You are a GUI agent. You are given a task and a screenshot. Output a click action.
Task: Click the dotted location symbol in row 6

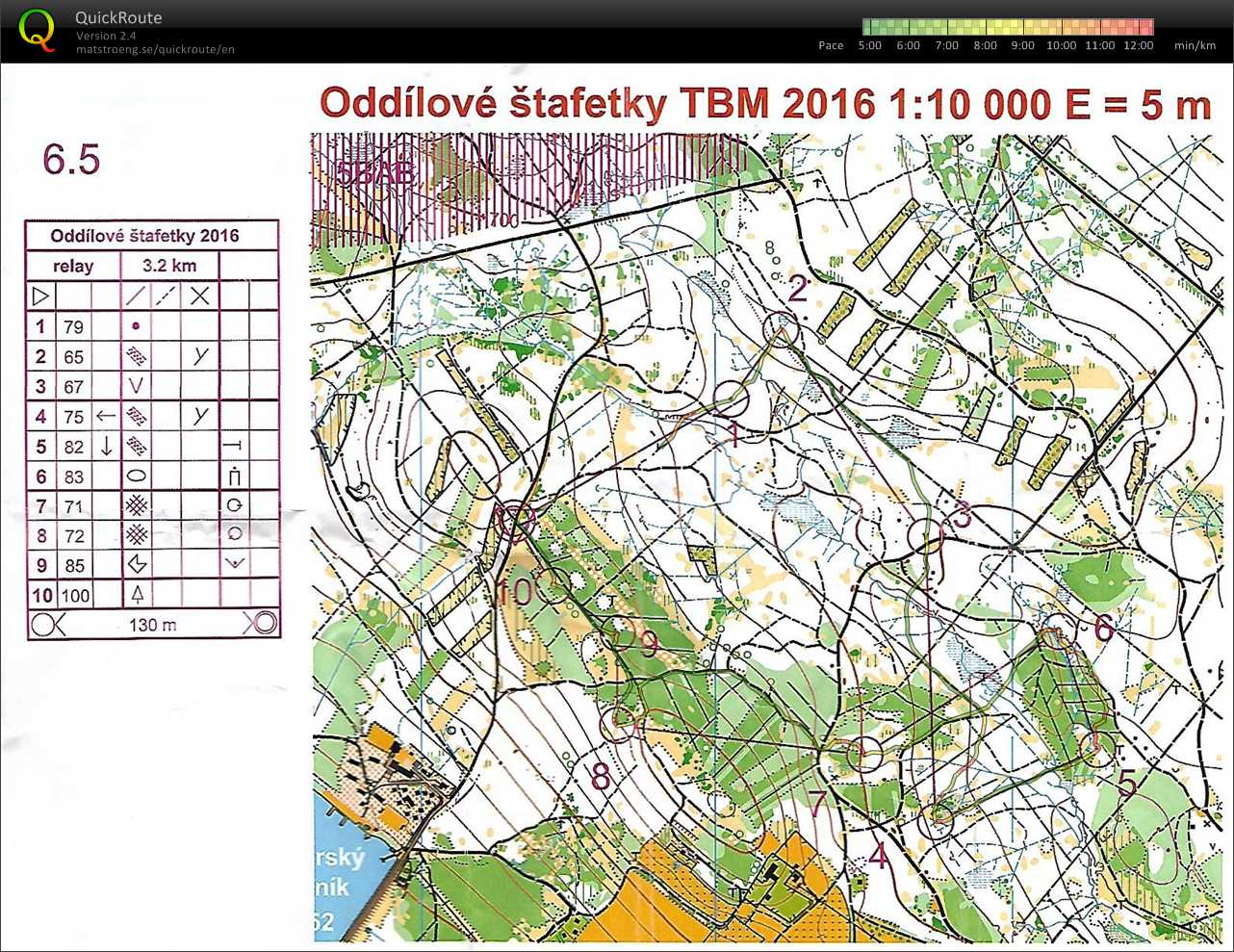tap(233, 476)
